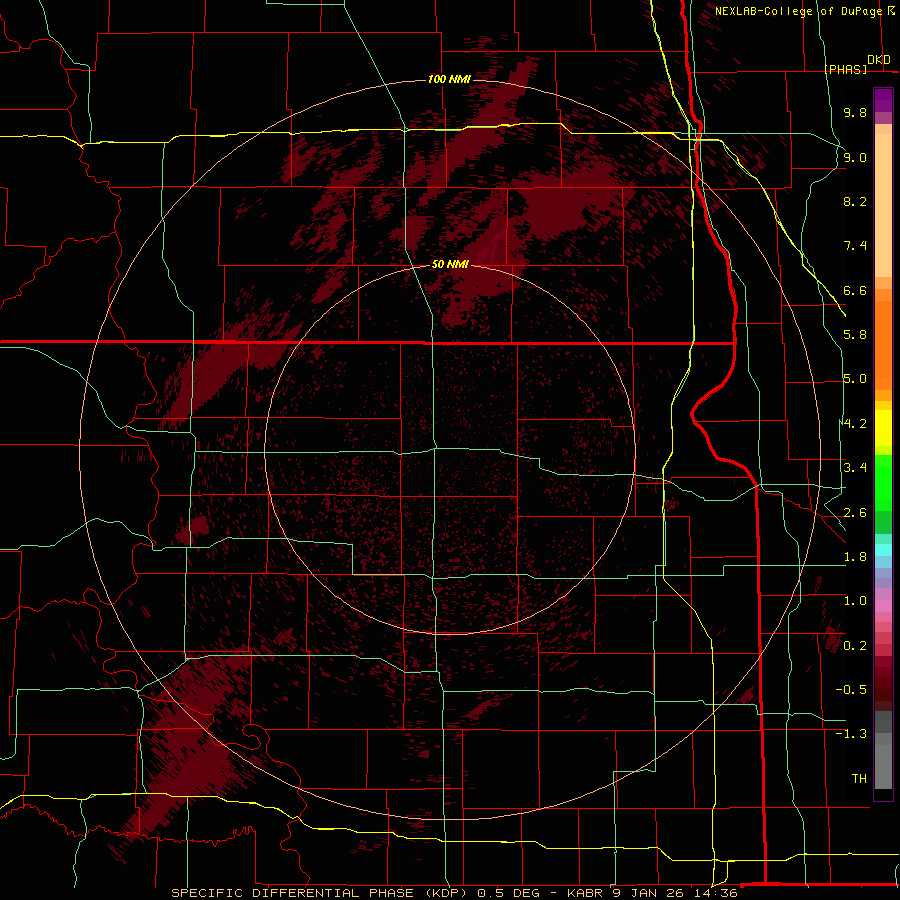The height and width of the screenshot is (900, 900).
Task: Select the 4.2 scale value
Action: click(855, 424)
